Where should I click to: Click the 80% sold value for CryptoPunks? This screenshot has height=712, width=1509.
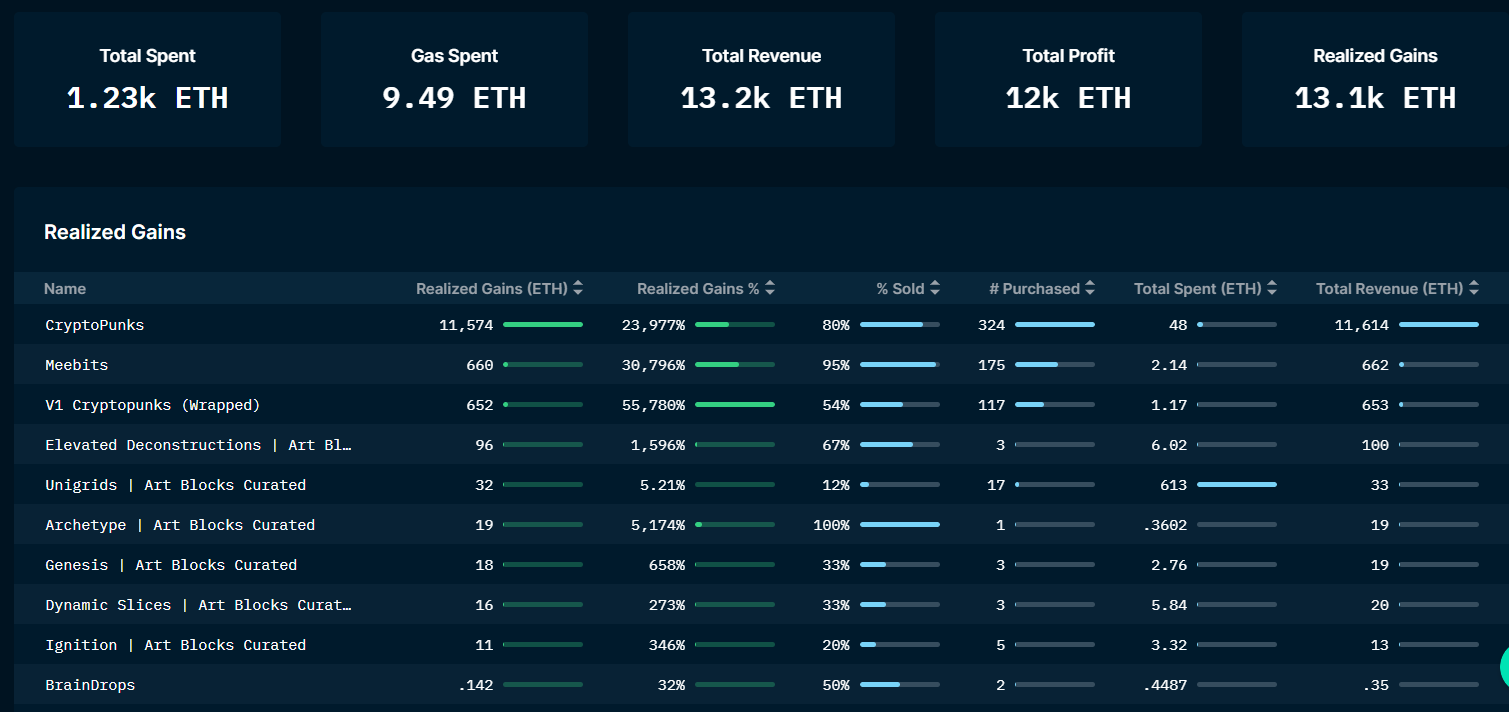(836, 325)
